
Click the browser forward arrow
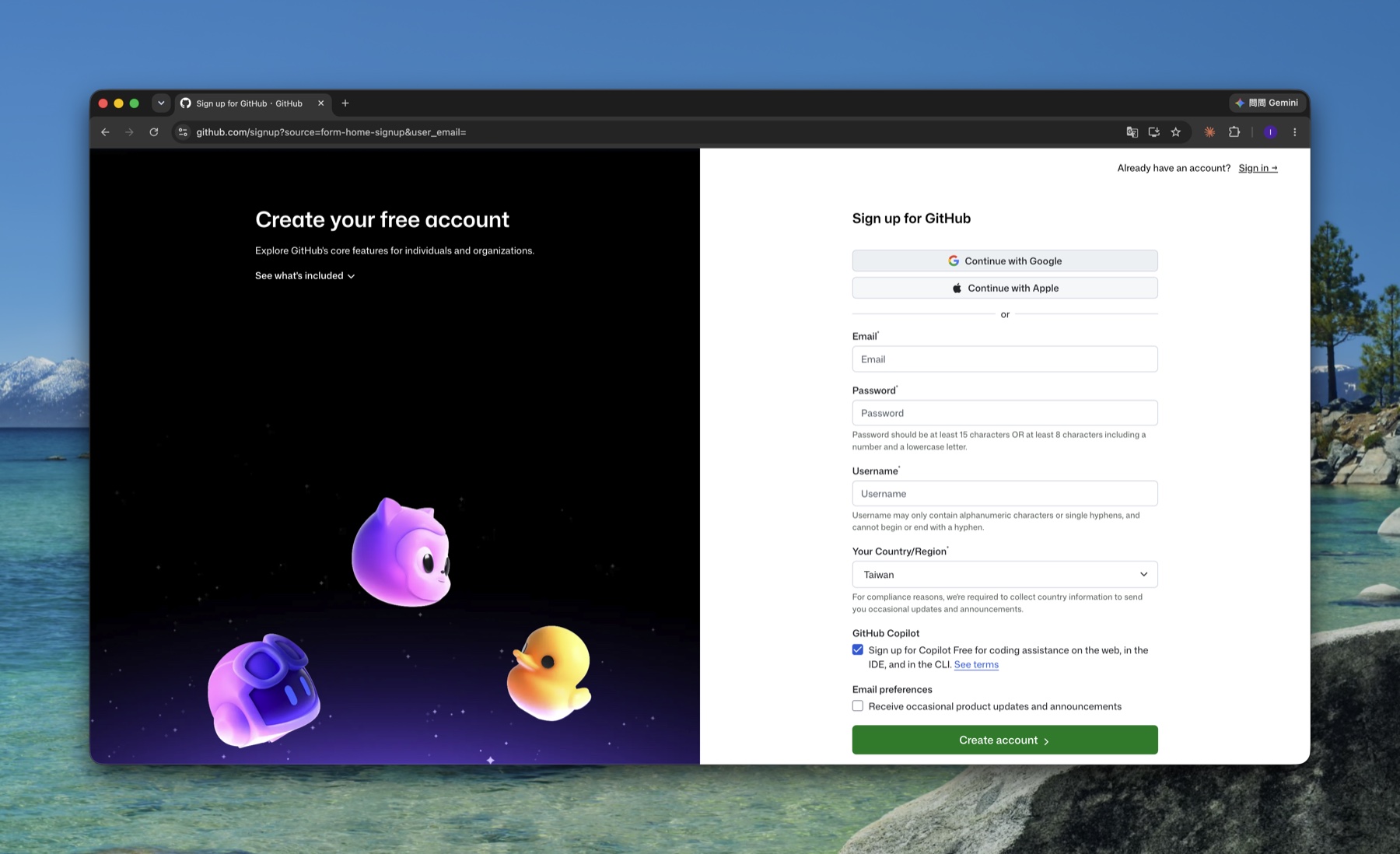(129, 132)
